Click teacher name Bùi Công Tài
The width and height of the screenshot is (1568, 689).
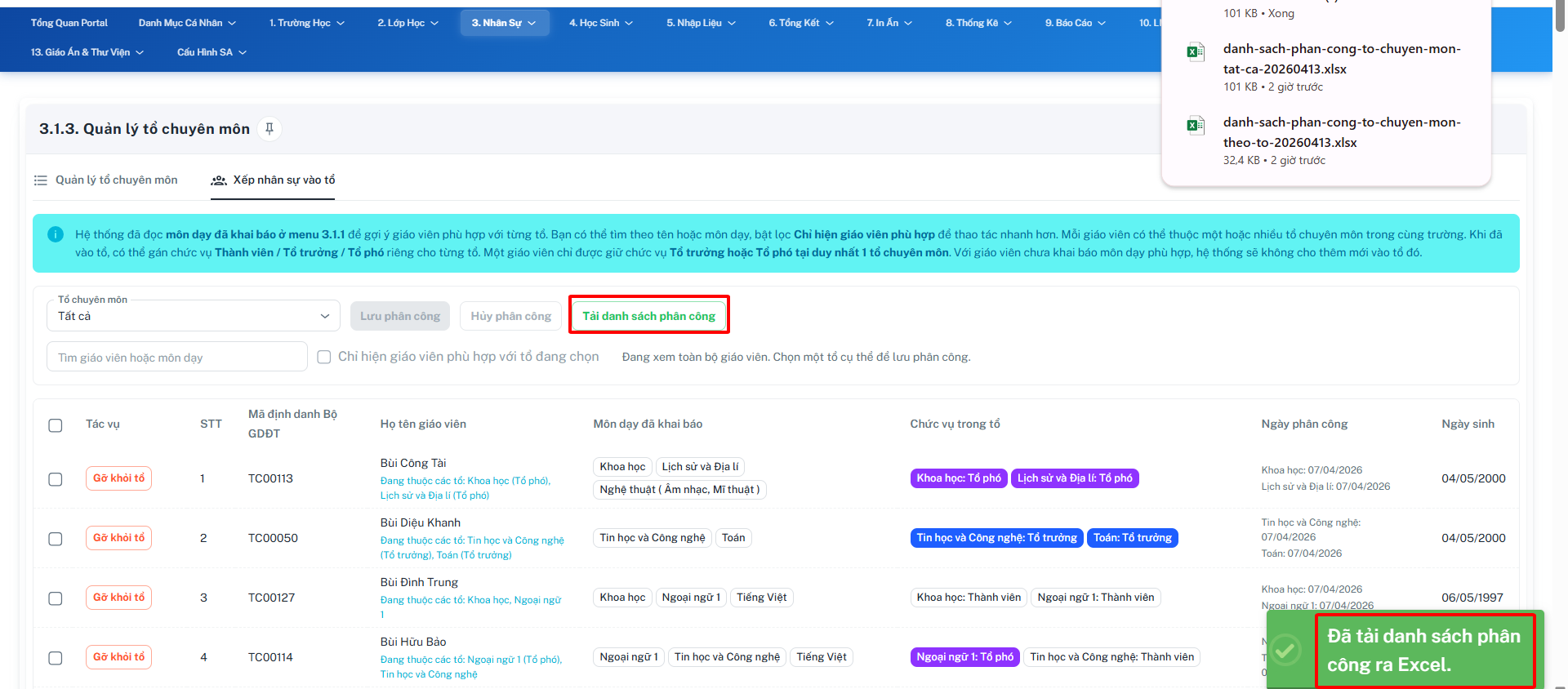tap(413, 463)
